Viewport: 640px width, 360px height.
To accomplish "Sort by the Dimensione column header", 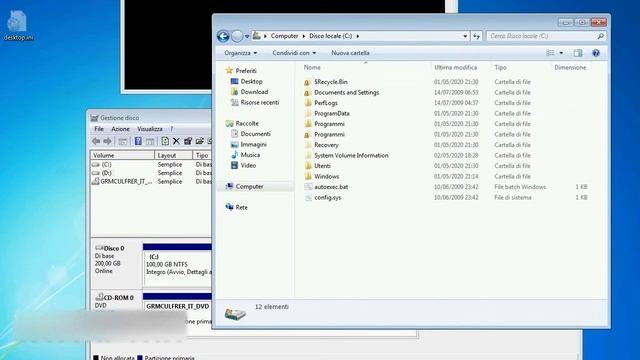I will (x=570, y=67).
